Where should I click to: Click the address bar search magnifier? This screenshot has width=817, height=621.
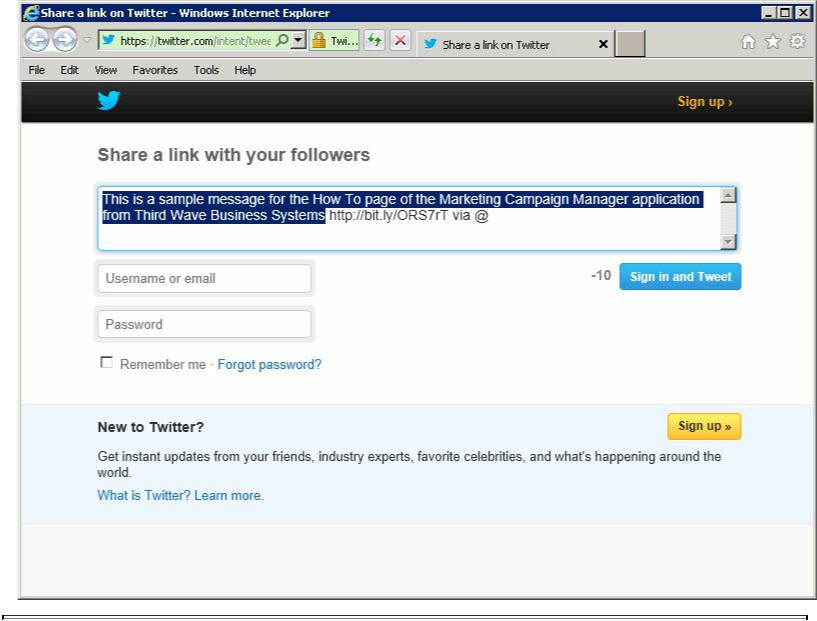pyautogui.click(x=282, y=40)
